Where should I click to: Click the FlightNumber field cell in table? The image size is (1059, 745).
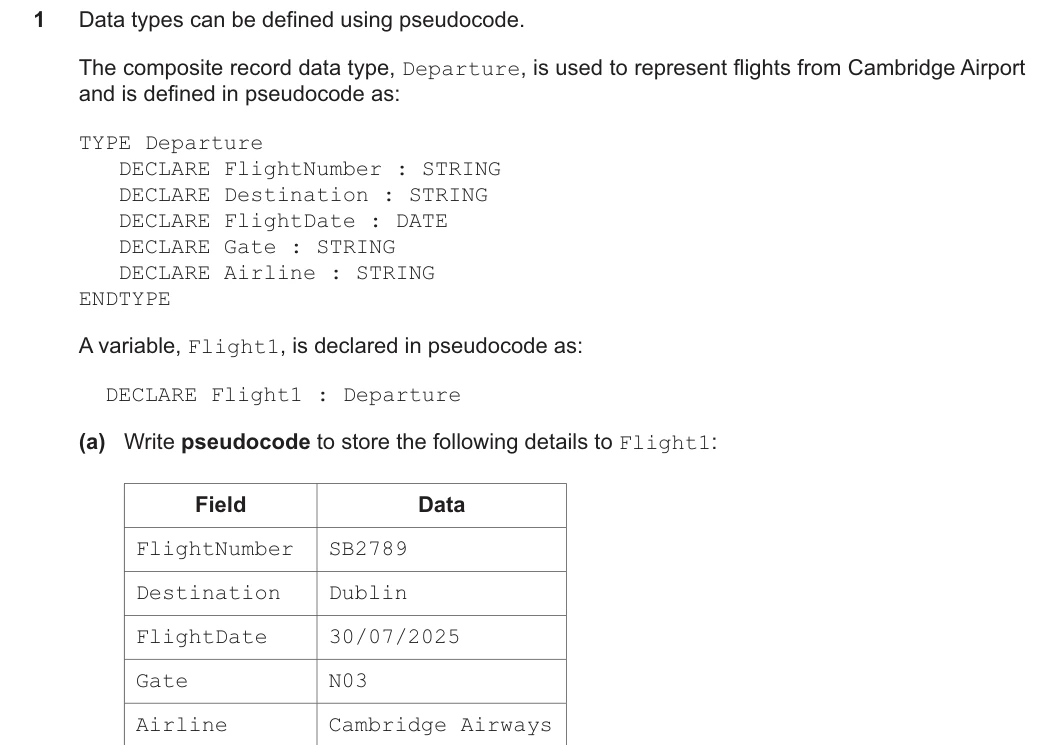pos(221,549)
